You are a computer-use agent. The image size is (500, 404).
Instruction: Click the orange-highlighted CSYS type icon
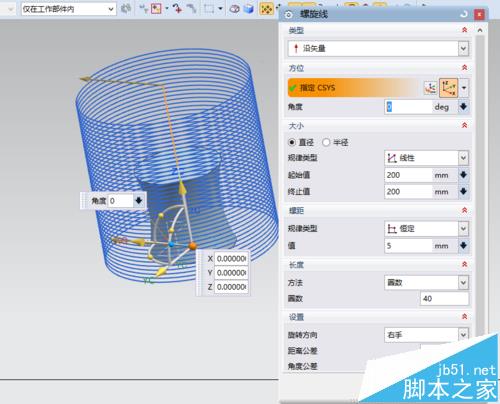coord(449,88)
